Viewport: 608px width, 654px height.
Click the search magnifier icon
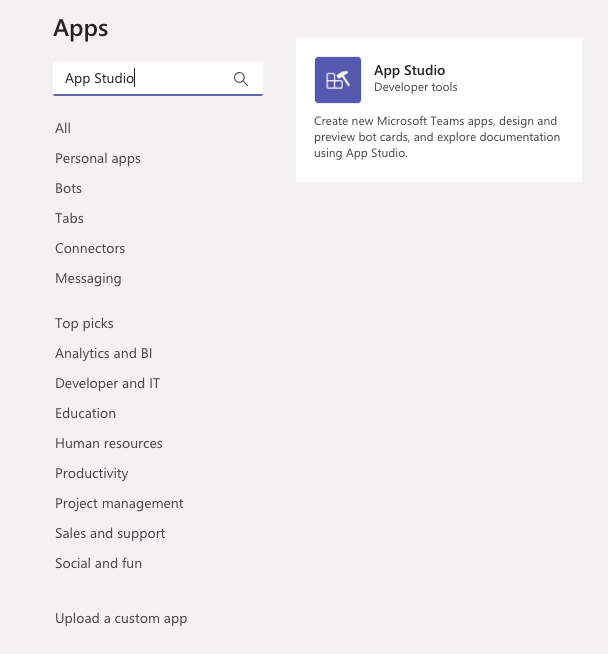point(241,79)
